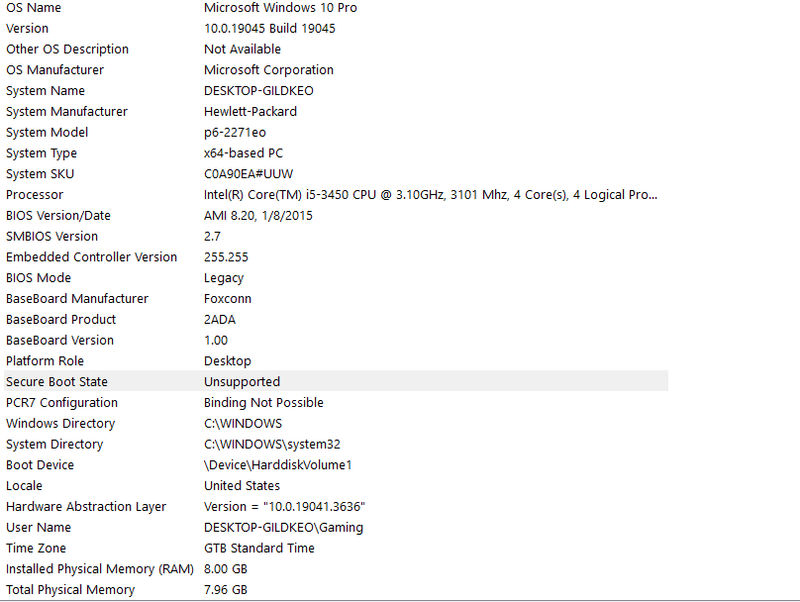The height and width of the screenshot is (602, 800).
Task: Select the PCR7 Configuration item
Action: [x=62, y=403]
